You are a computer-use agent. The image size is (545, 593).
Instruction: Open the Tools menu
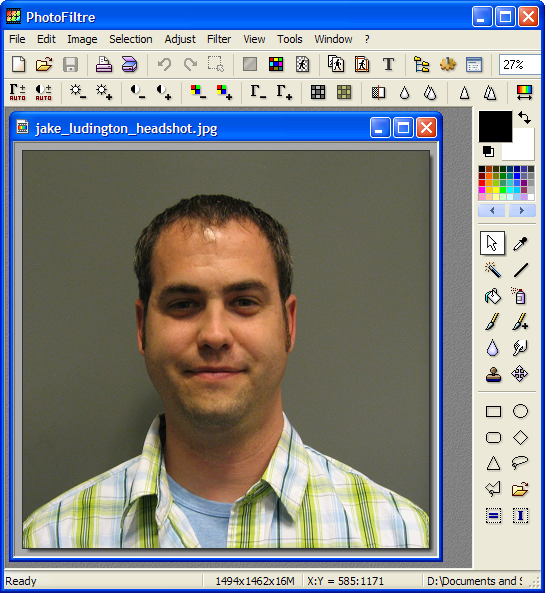pyautogui.click(x=290, y=39)
